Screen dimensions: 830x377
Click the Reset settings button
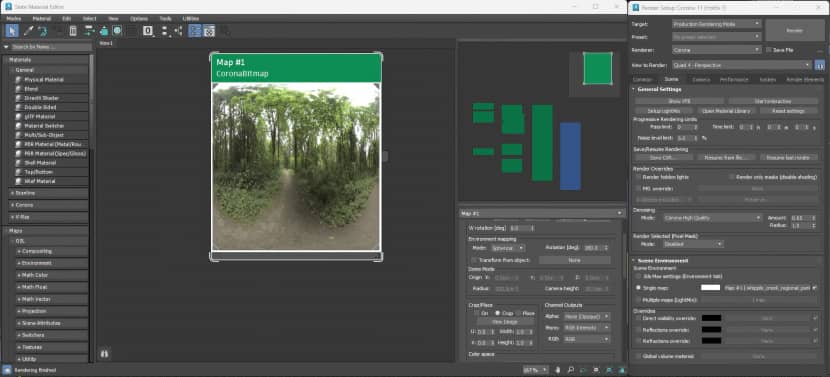tap(789, 111)
